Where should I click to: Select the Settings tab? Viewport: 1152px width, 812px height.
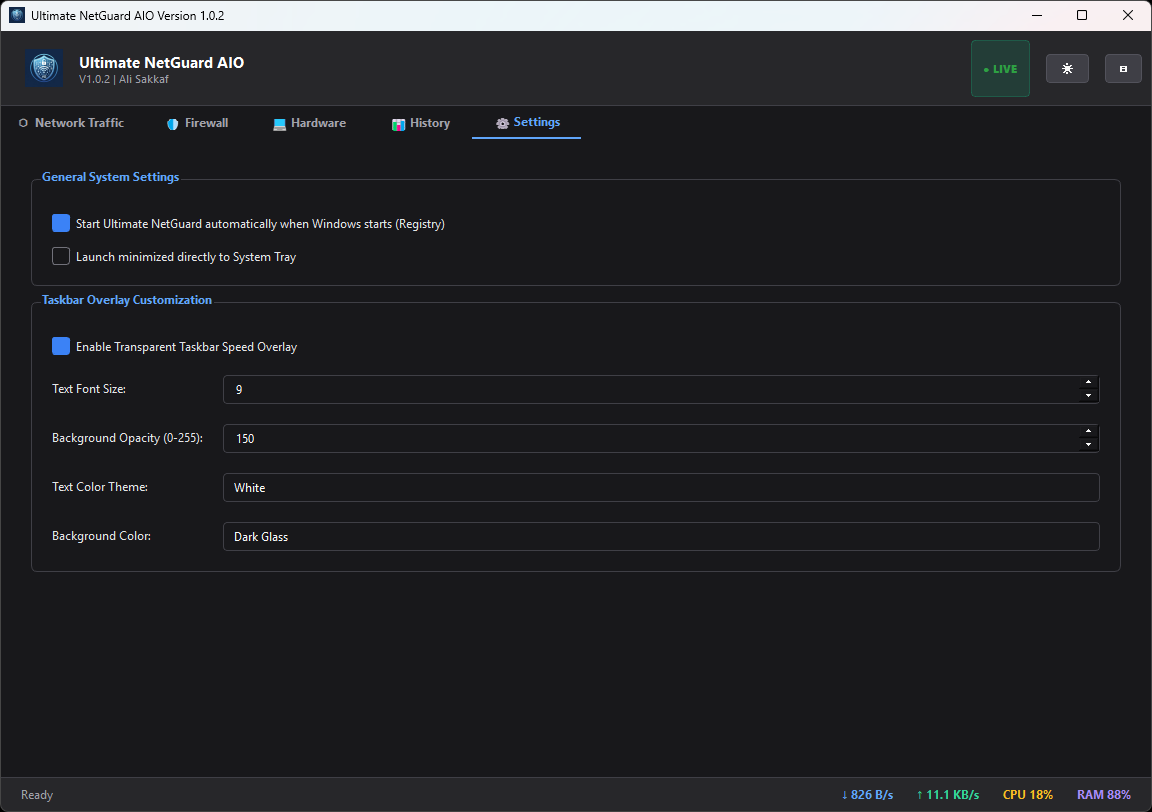(527, 123)
